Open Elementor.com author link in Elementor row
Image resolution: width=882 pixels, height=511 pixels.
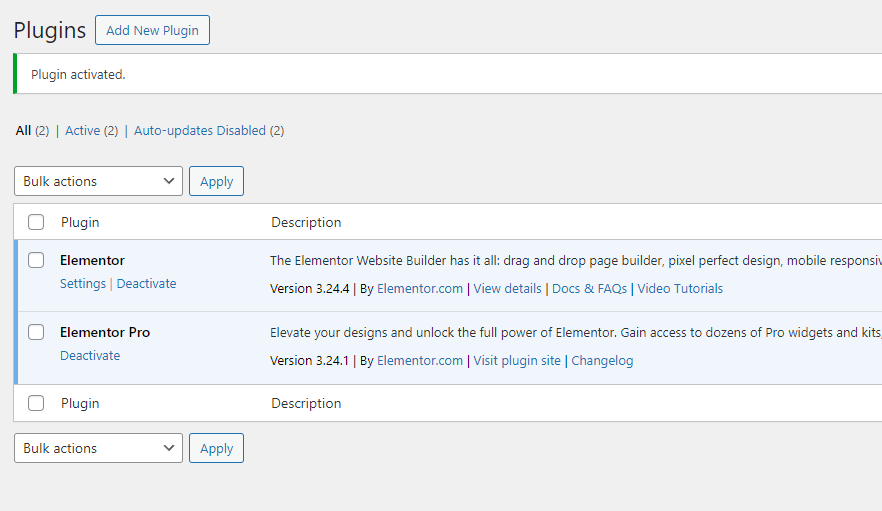tap(420, 289)
